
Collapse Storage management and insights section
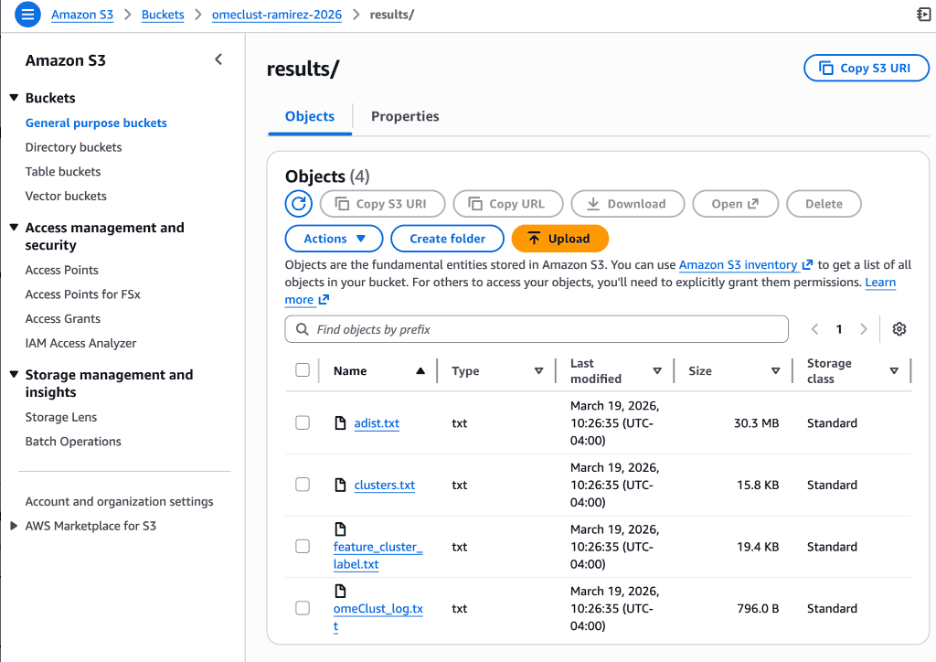[14, 374]
